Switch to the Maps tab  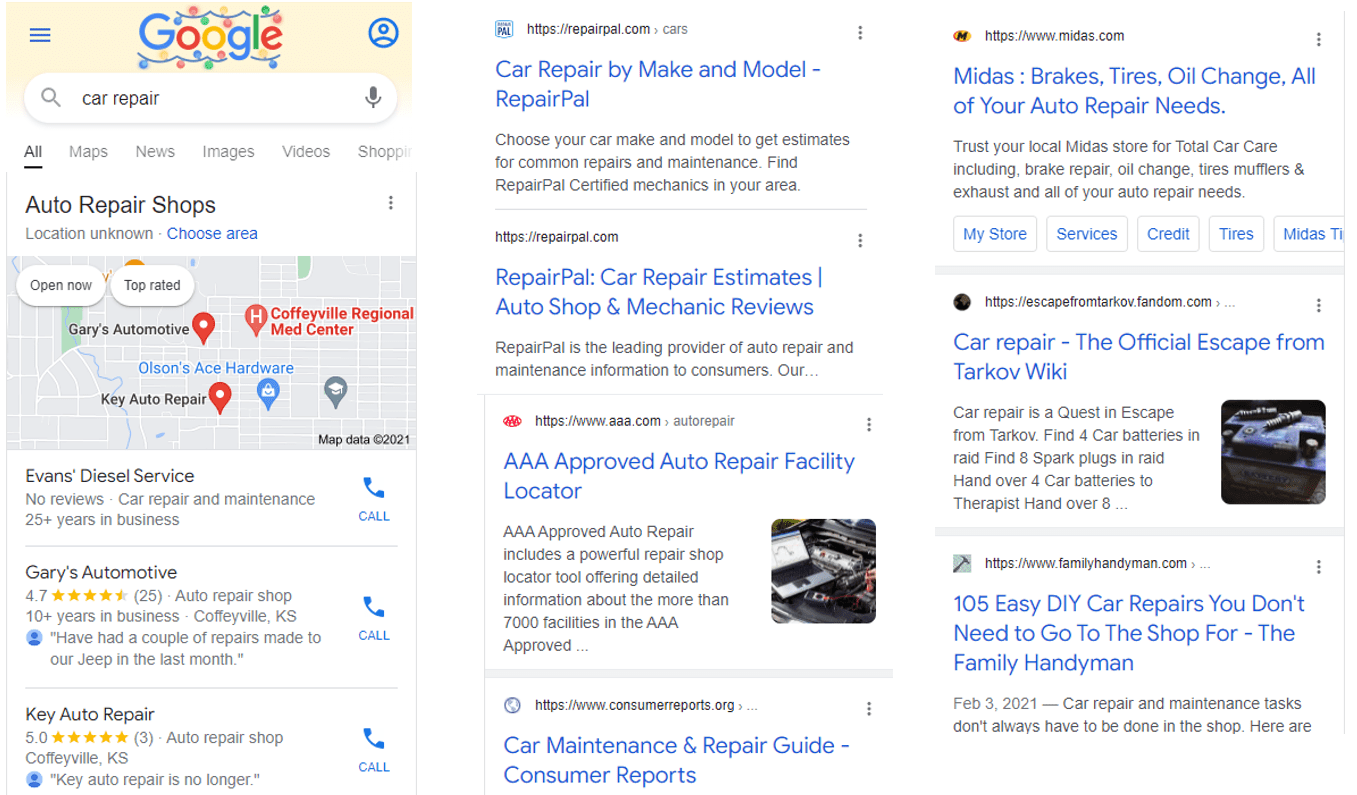[88, 152]
